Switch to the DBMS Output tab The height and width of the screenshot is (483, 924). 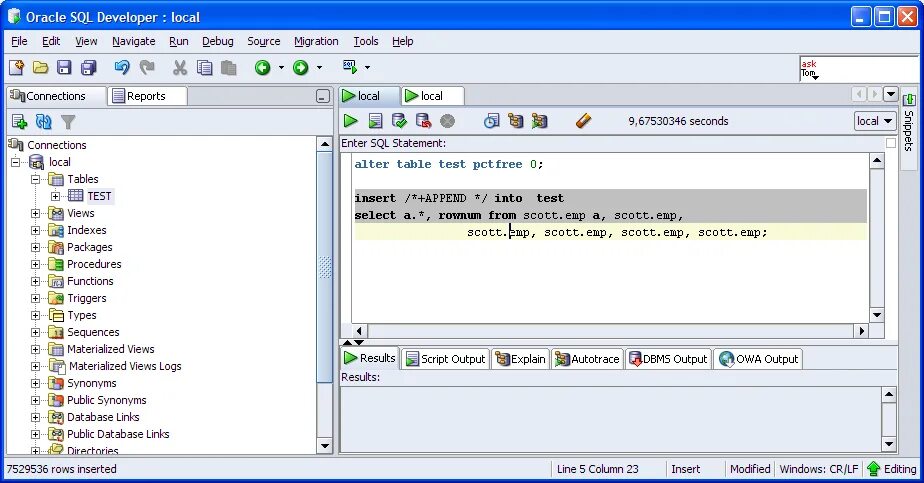point(668,359)
